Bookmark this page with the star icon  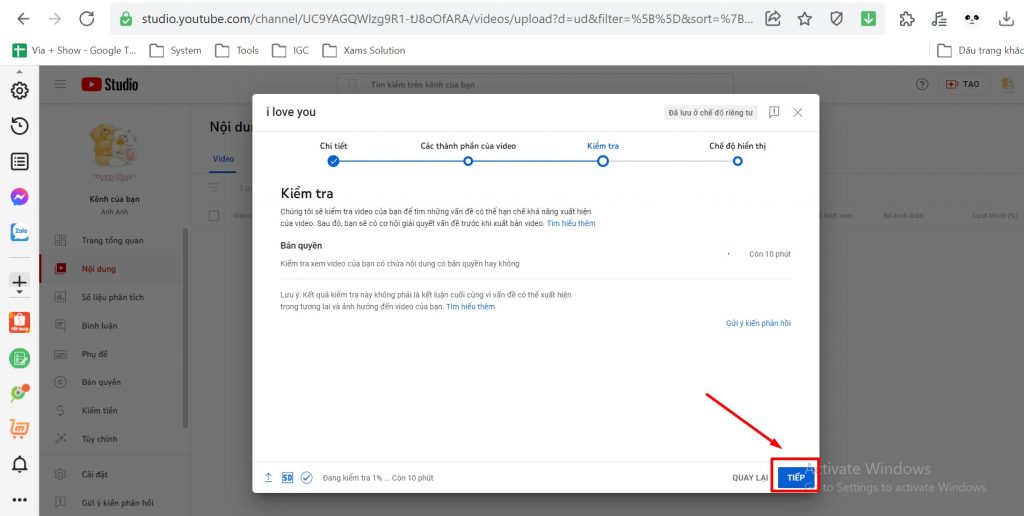pos(805,19)
